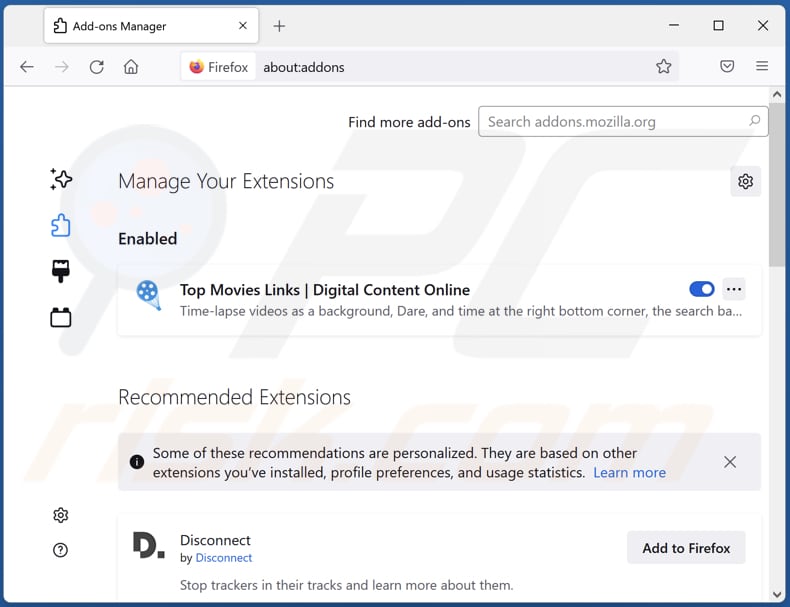Click the info icon in recommendations notice
Viewport: 790px width, 607px height.
click(x=137, y=462)
